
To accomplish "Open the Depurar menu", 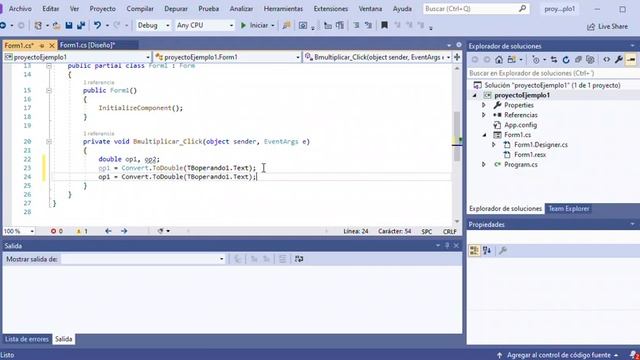I will 176,9.
